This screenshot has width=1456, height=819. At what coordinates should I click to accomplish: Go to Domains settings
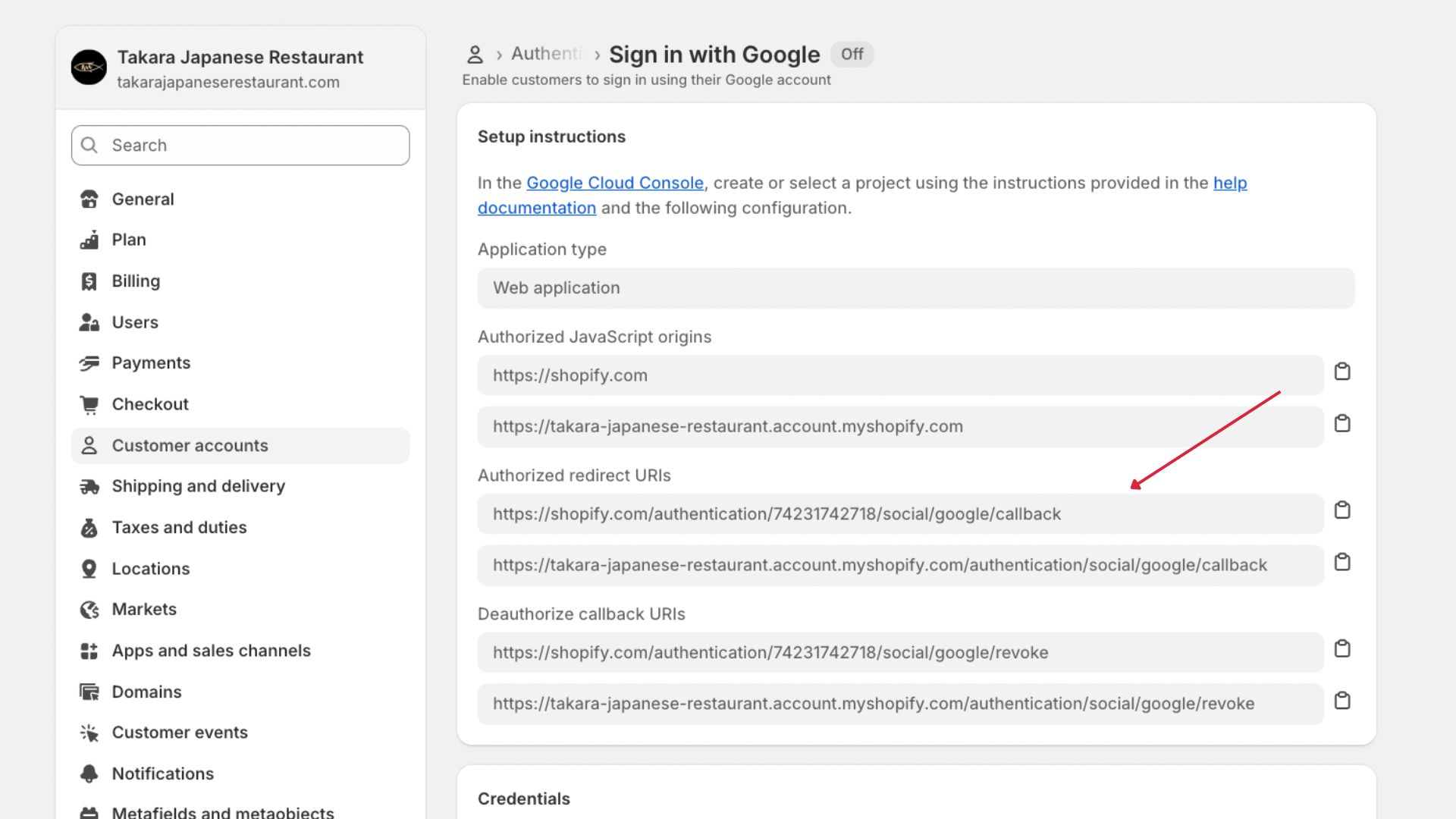240,692
